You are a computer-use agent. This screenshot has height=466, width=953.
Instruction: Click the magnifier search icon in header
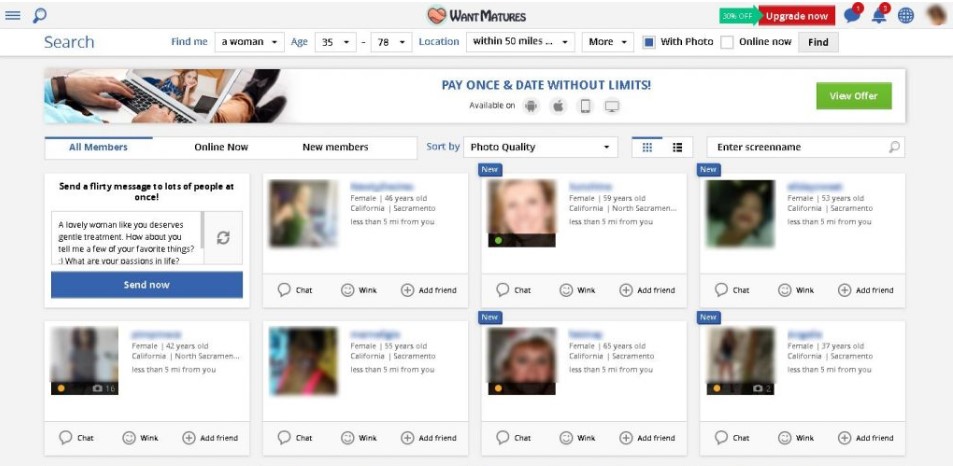point(40,15)
